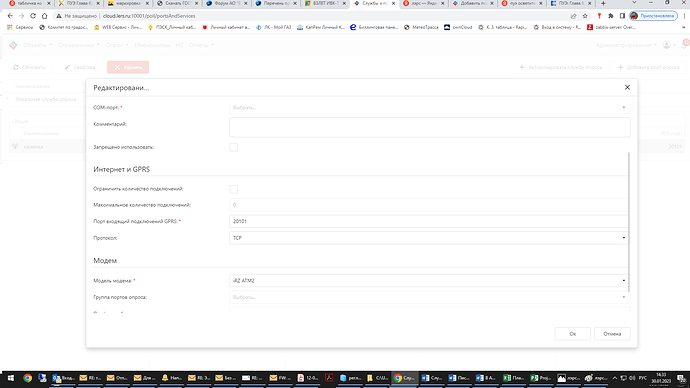Viewport: 690px width, 388px height.
Task: Open the Группа портов опроса dropdown
Action: coord(429,297)
